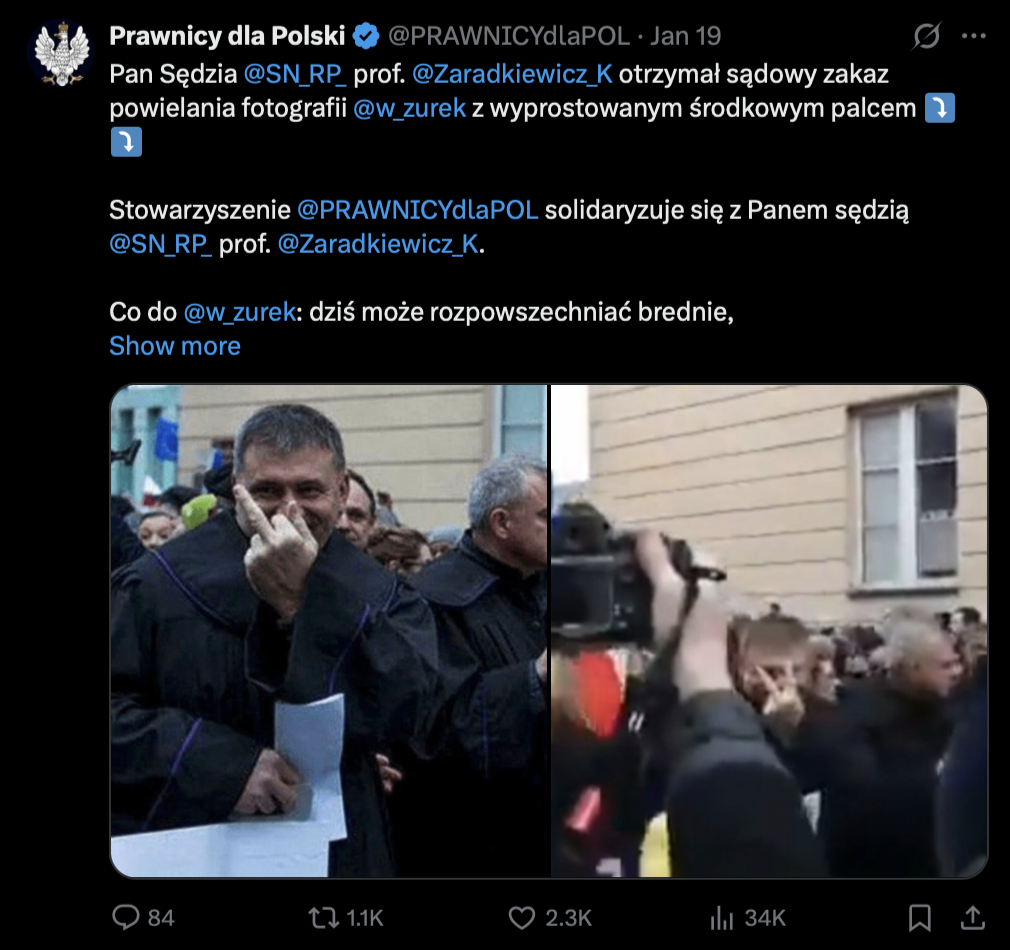Open Prawnicy dla Polski eagle avatar

coord(61,53)
